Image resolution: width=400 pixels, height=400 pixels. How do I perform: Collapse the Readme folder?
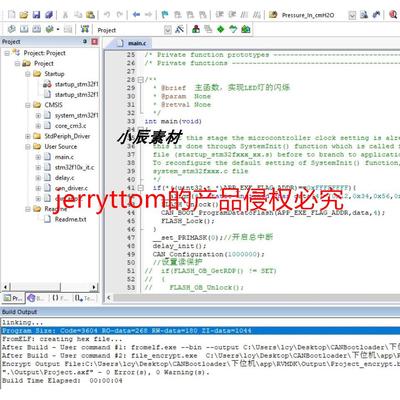(x=28, y=209)
